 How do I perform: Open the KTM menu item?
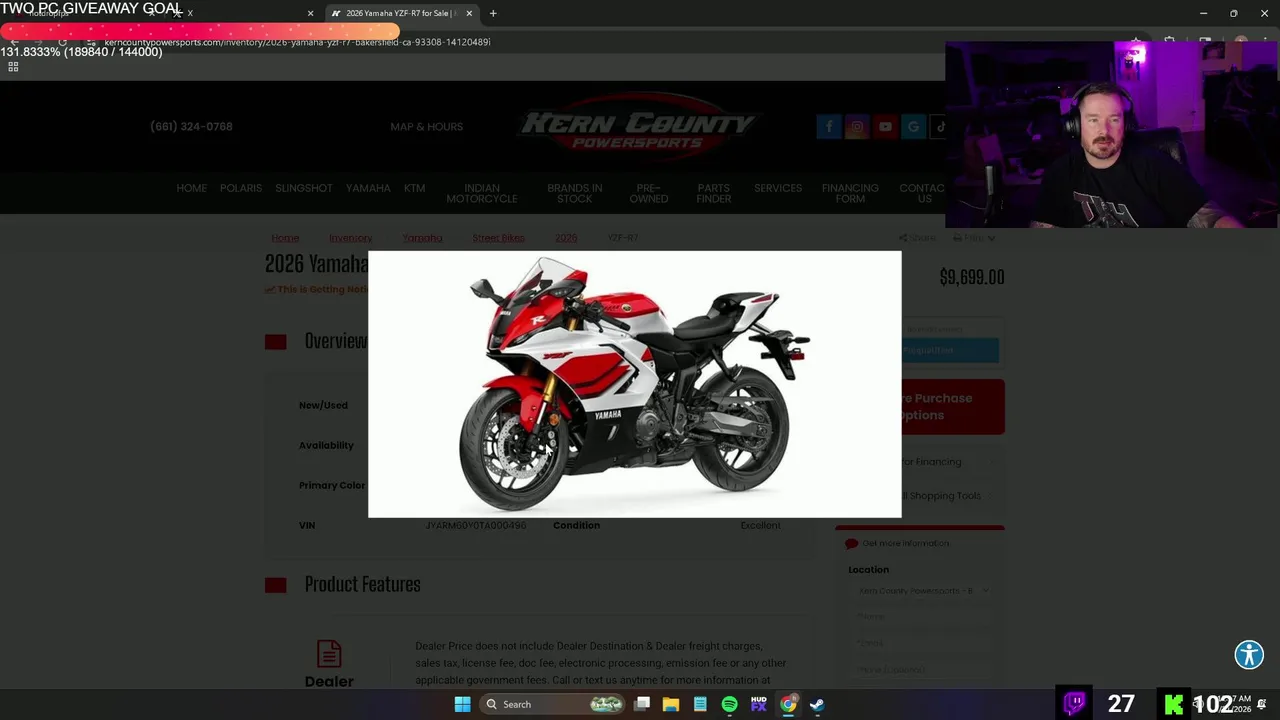coord(414,188)
